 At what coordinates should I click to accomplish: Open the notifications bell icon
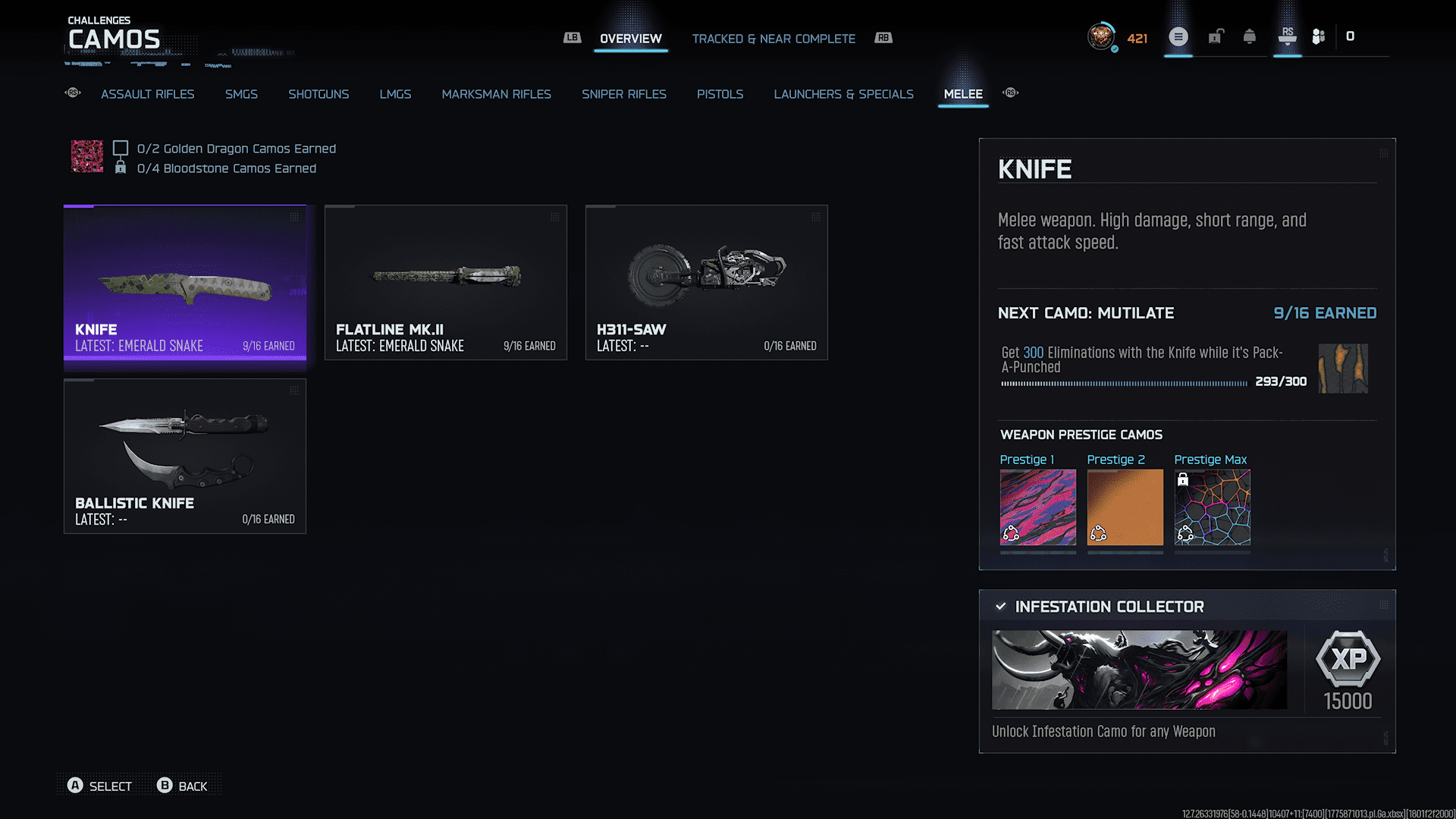pyautogui.click(x=1250, y=37)
